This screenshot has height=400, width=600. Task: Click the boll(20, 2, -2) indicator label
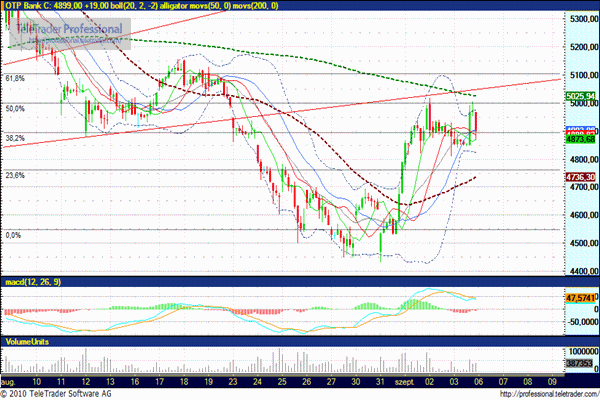pos(149,6)
